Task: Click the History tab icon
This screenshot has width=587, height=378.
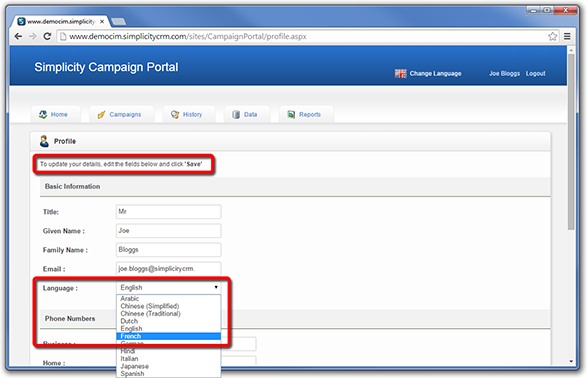Action: point(175,114)
